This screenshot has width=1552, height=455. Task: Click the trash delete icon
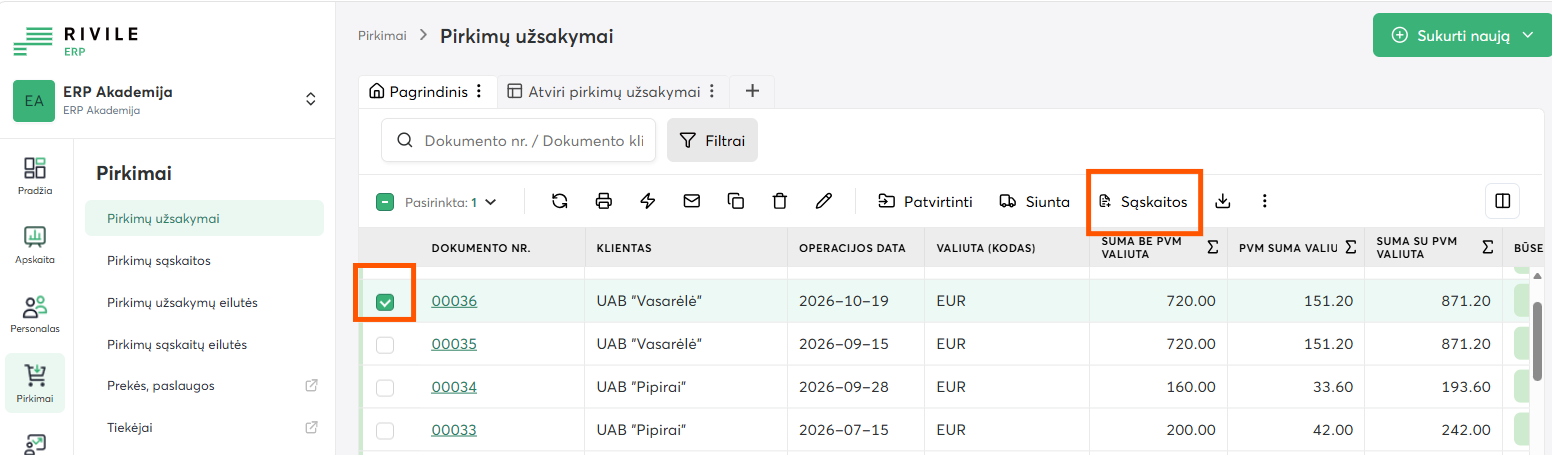(x=780, y=201)
